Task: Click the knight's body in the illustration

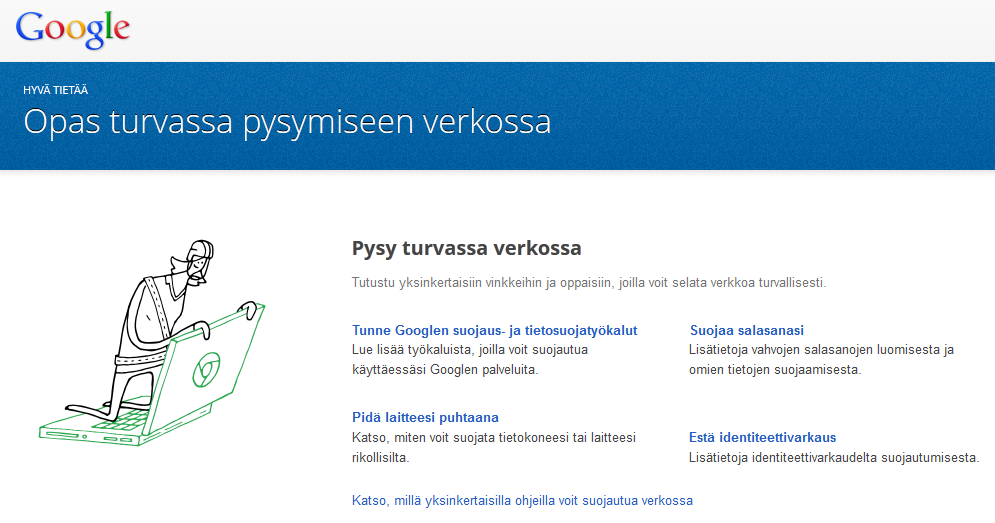Action: (x=150, y=320)
